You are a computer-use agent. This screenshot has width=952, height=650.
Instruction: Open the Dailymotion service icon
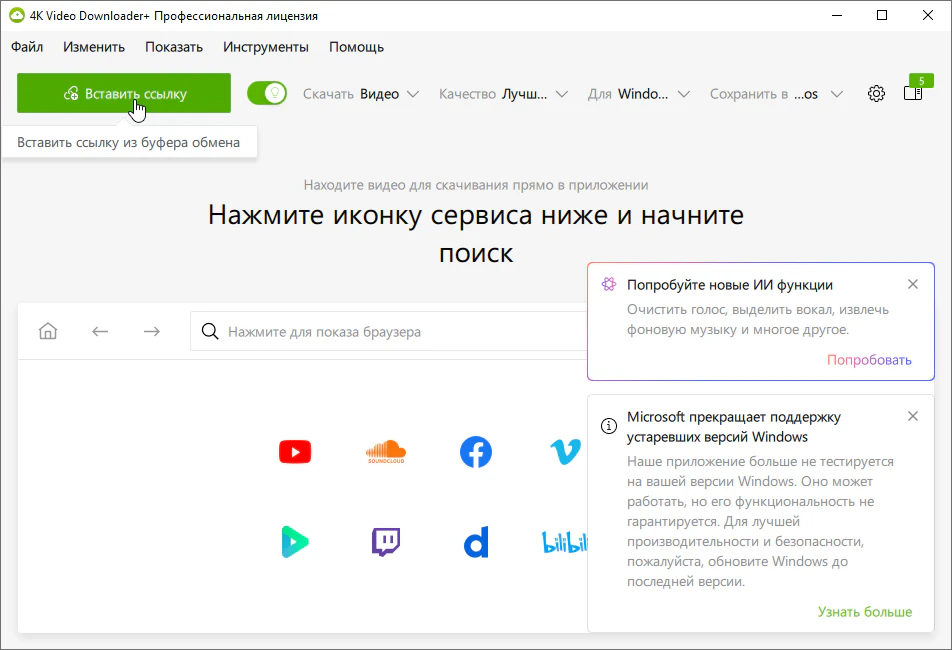[476, 543]
